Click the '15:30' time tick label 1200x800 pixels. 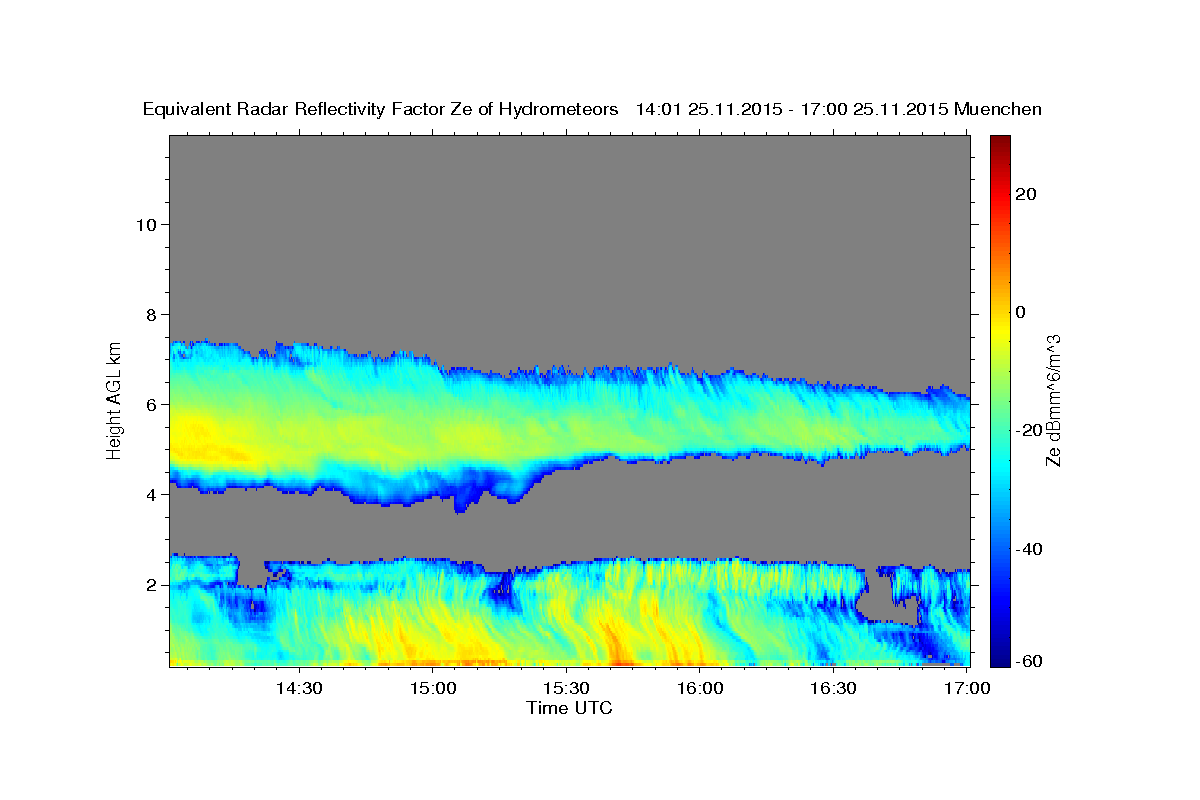(567, 688)
